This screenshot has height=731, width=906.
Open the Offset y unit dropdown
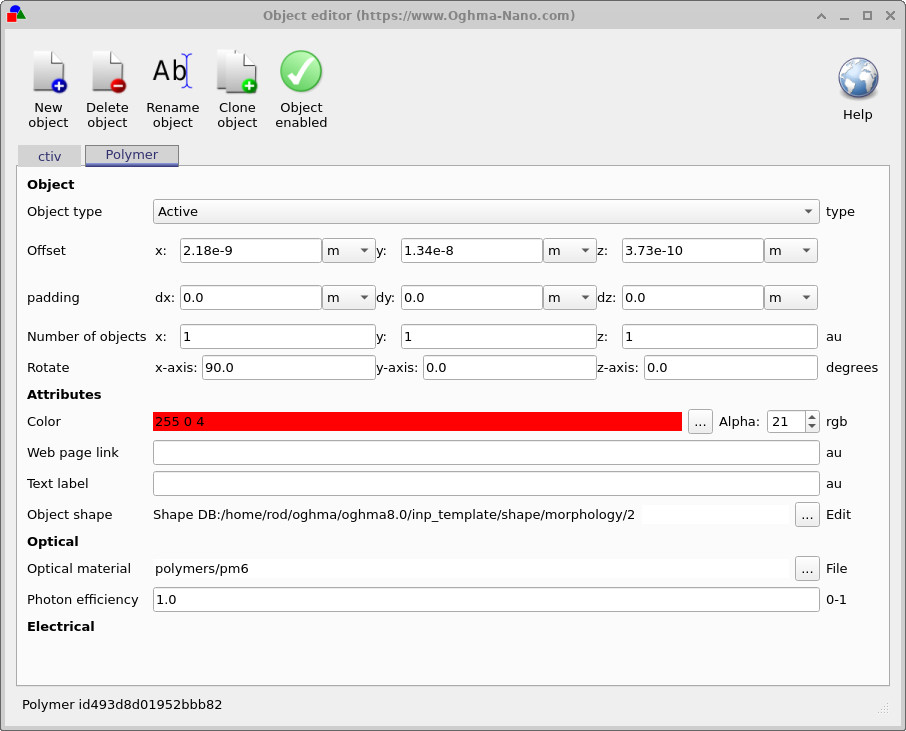(x=569, y=251)
